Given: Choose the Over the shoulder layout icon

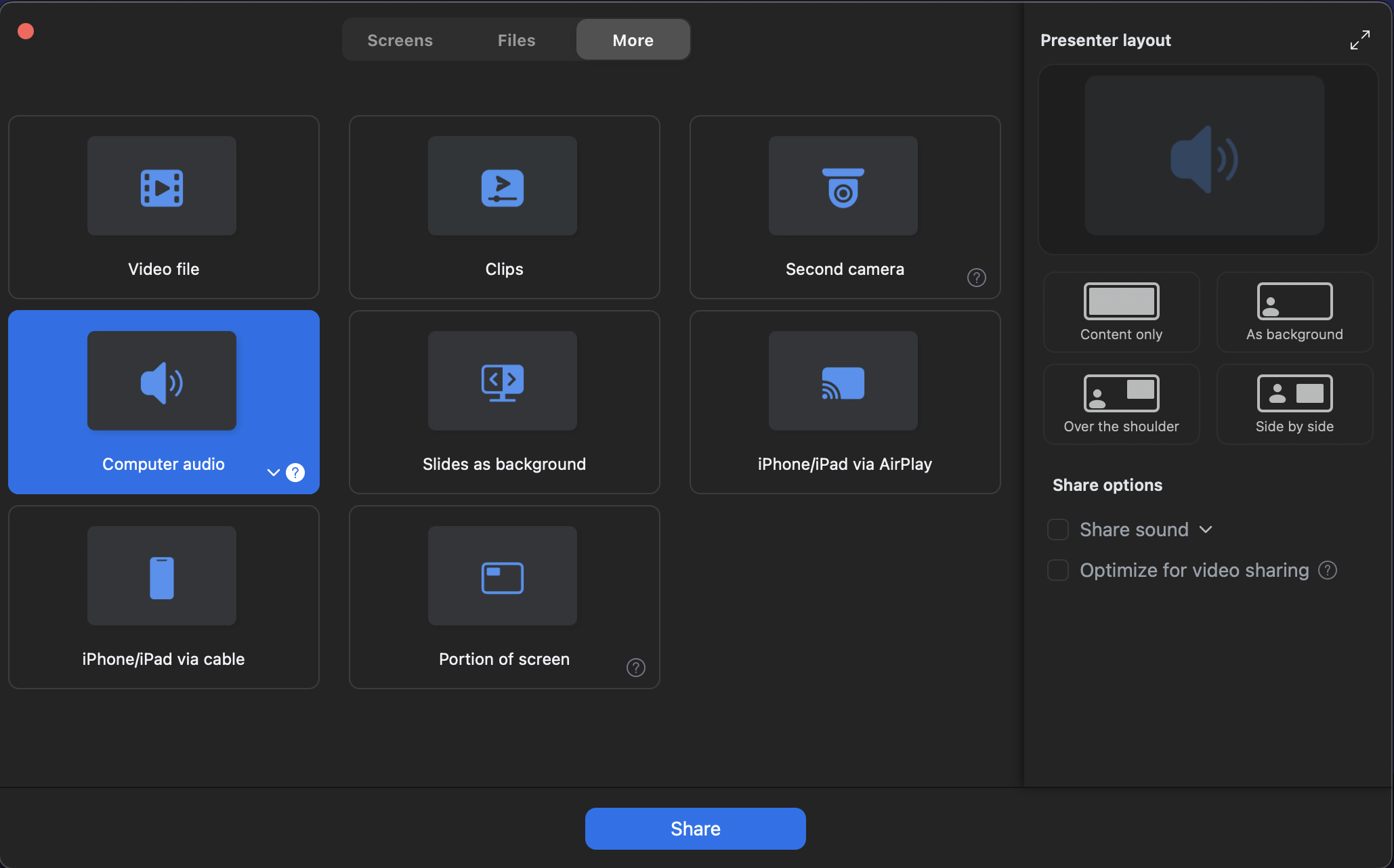Looking at the screenshot, I should point(1122,393).
